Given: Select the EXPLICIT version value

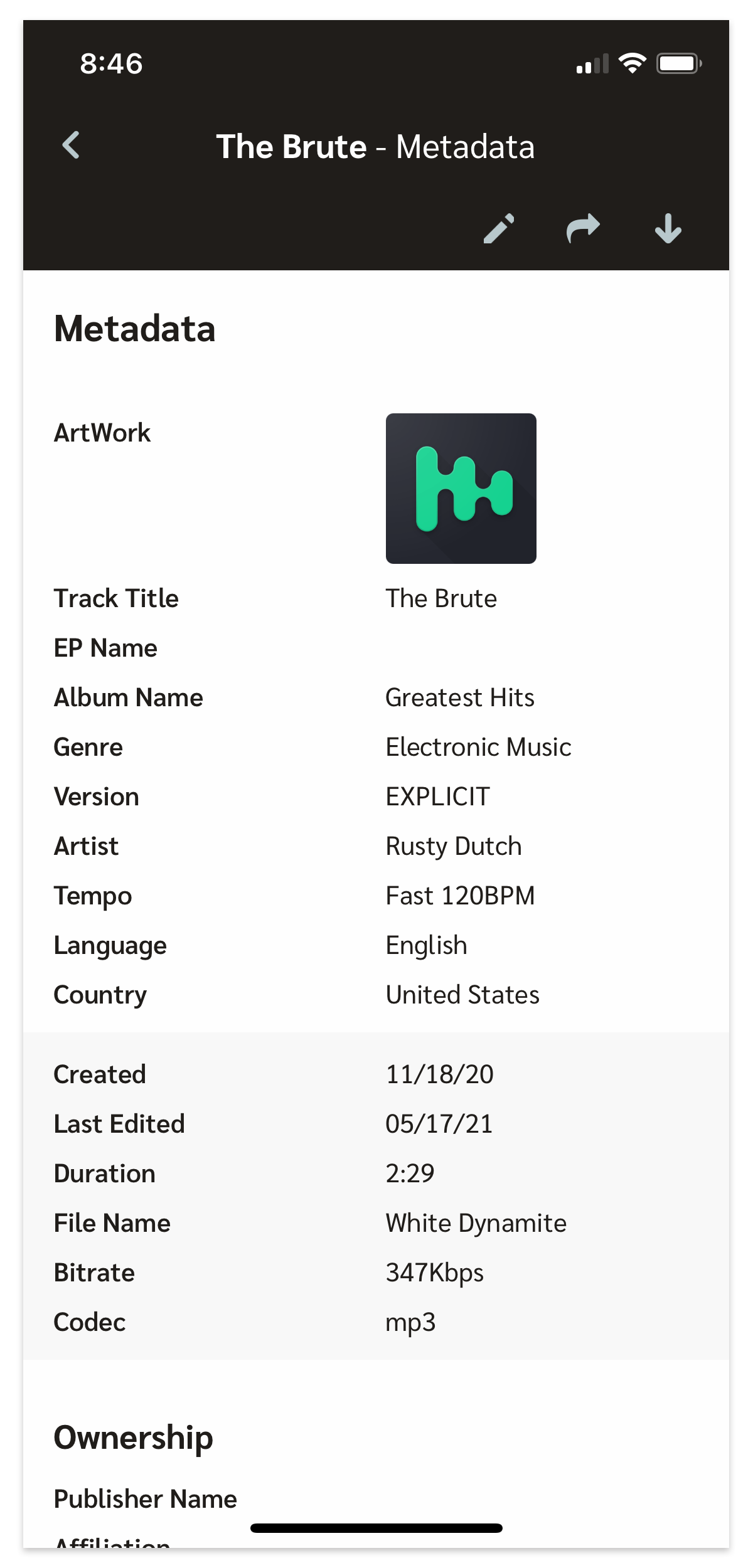Looking at the screenshot, I should [438, 797].
